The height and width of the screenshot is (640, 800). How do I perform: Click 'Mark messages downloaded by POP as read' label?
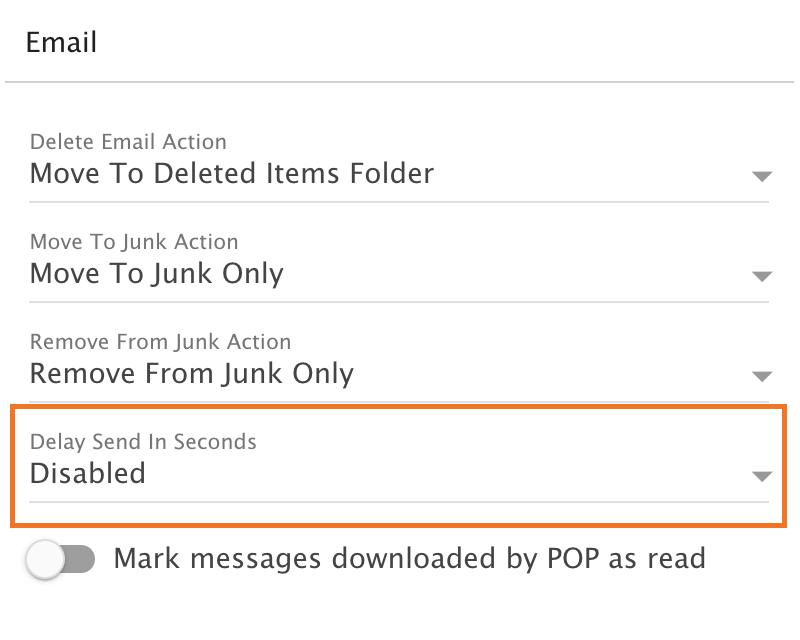tap(410, 558)
